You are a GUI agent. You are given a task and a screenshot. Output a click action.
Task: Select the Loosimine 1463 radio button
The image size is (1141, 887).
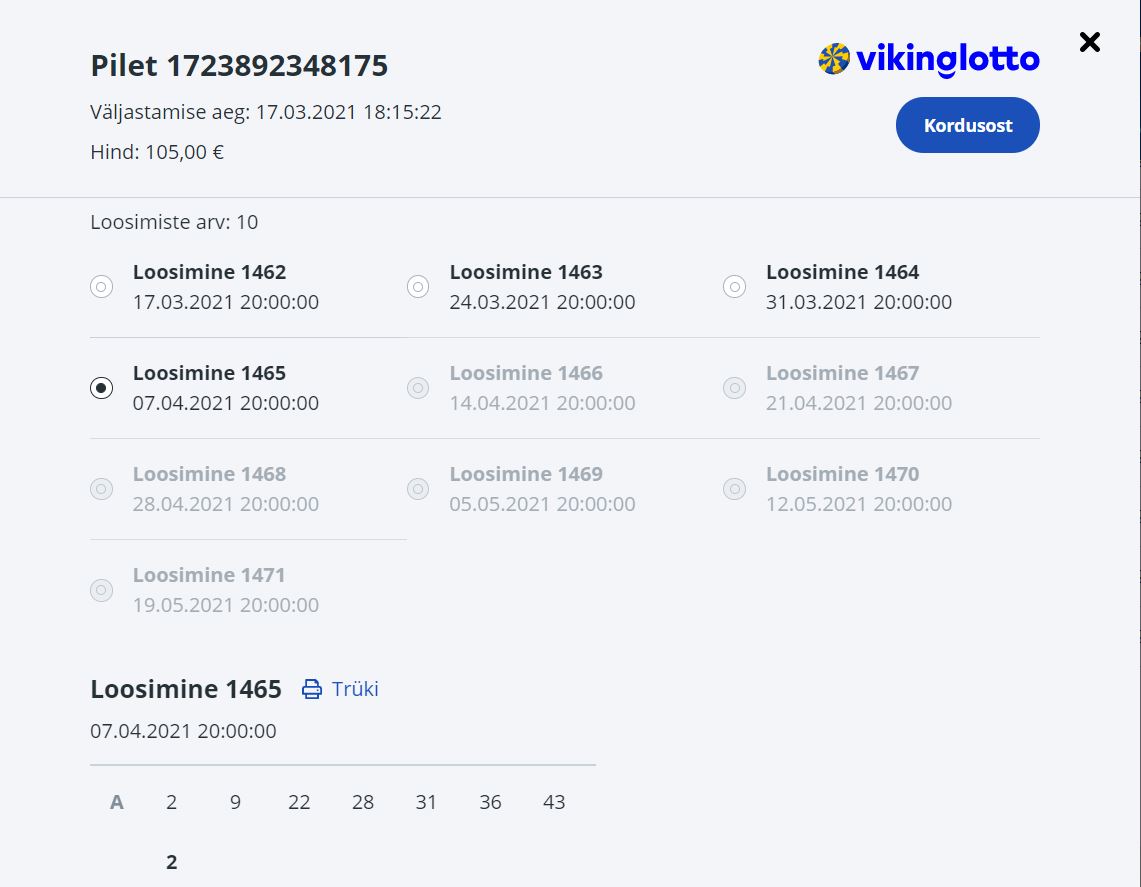[x=418, y=287]
